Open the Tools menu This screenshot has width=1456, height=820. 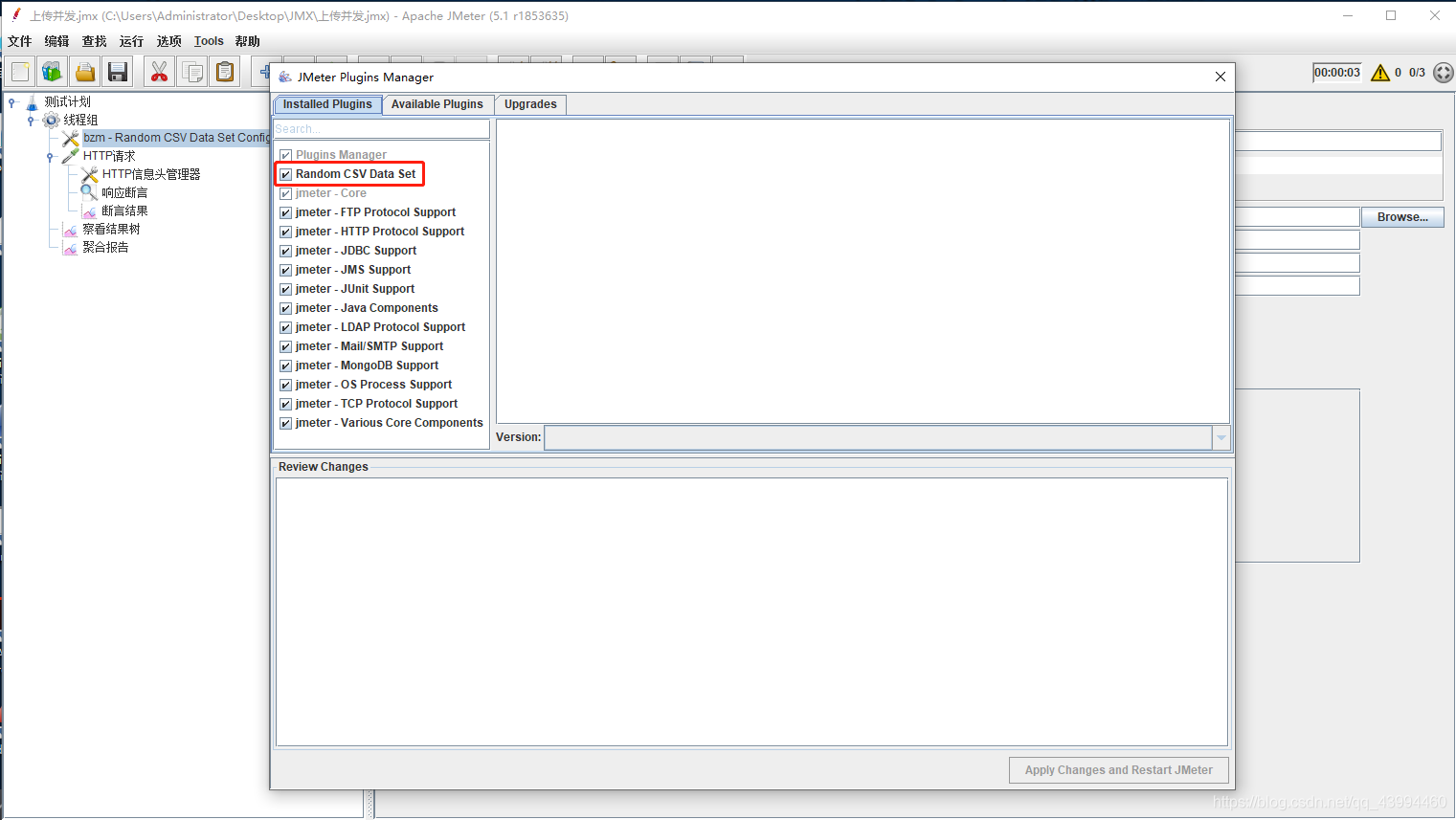click(209, 41)
